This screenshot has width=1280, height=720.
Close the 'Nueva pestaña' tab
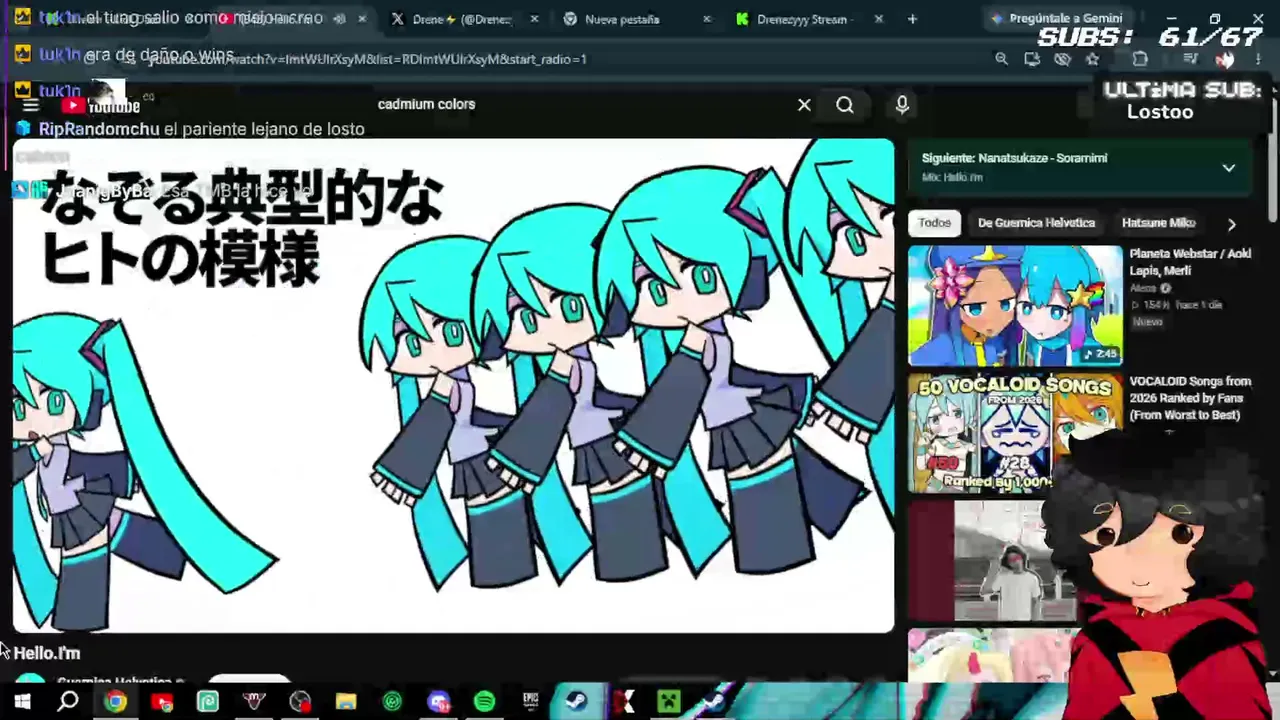click(707, 19)
